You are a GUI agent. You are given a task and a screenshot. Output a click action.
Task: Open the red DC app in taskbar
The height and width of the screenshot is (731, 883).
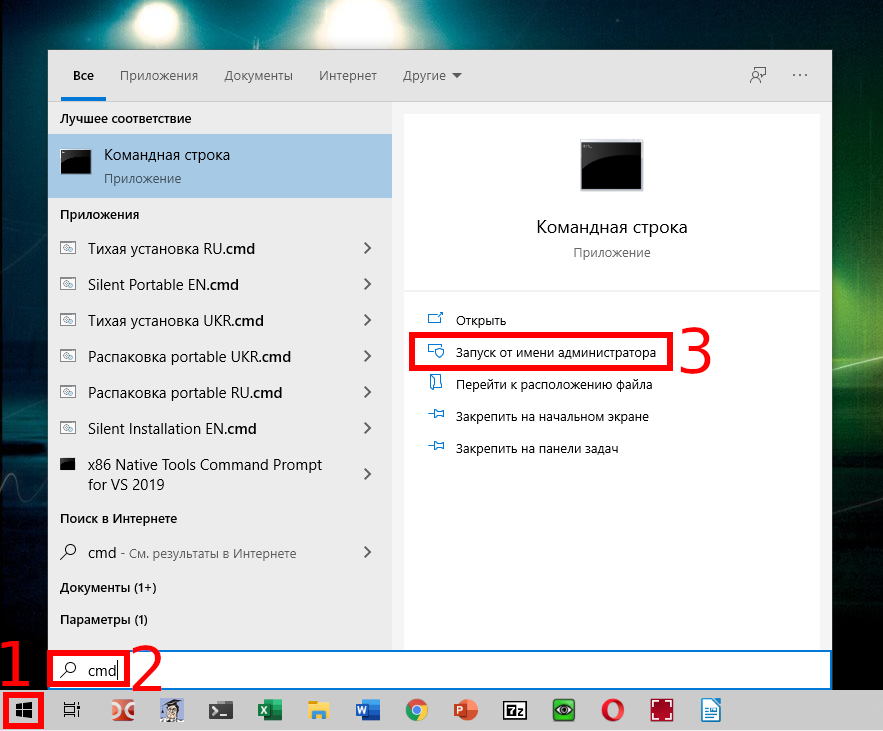(123, 711)
